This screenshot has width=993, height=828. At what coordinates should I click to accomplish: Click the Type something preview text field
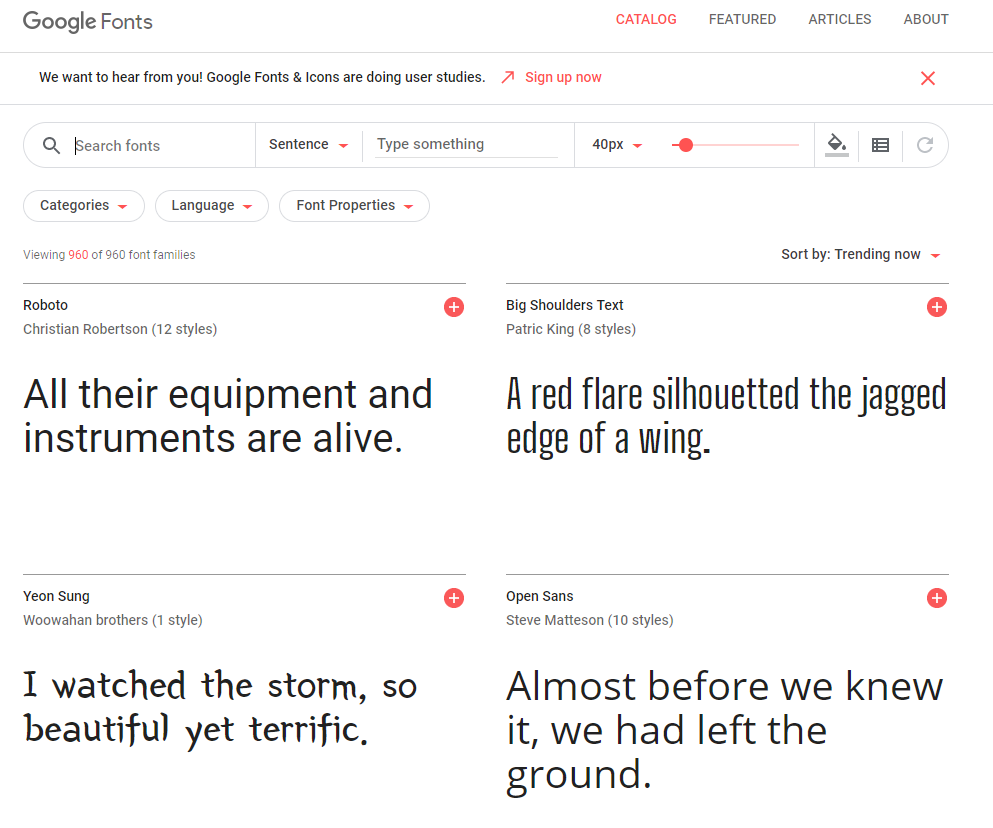466,144
